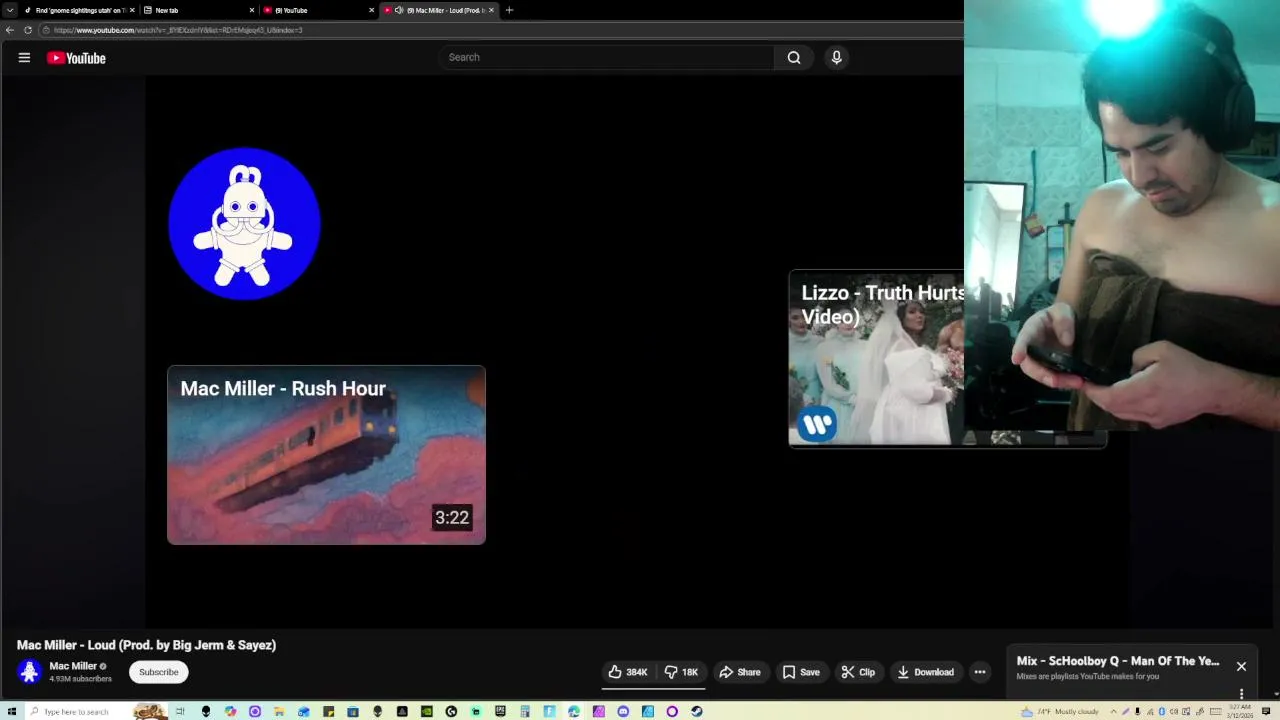This screenshot has width=1280, height=720.
Task: Dislike the video with thumbs down 18K
Action: pyautogui.click(x=681, y=672)
